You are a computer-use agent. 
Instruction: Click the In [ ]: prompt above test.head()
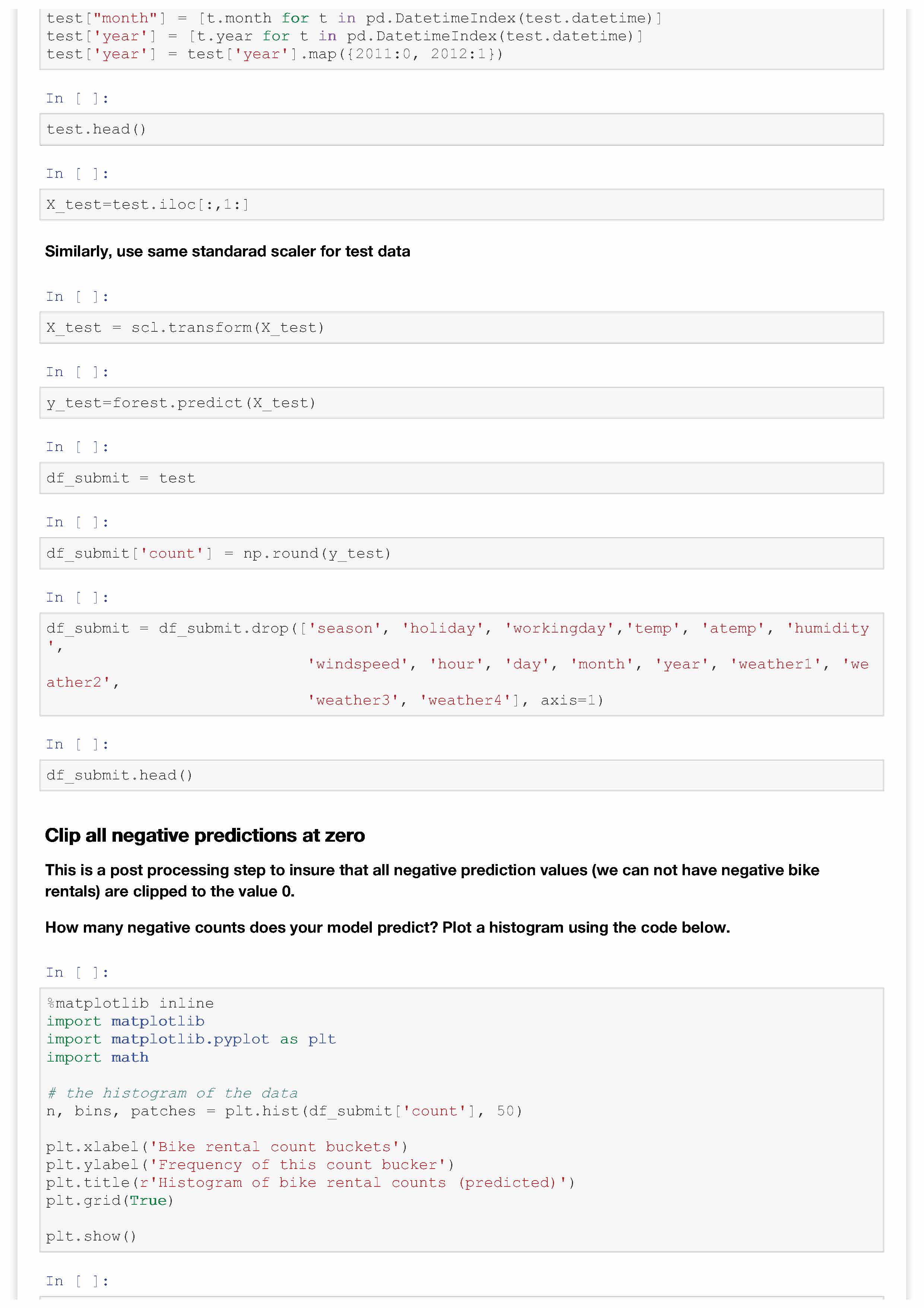point(77,98)
